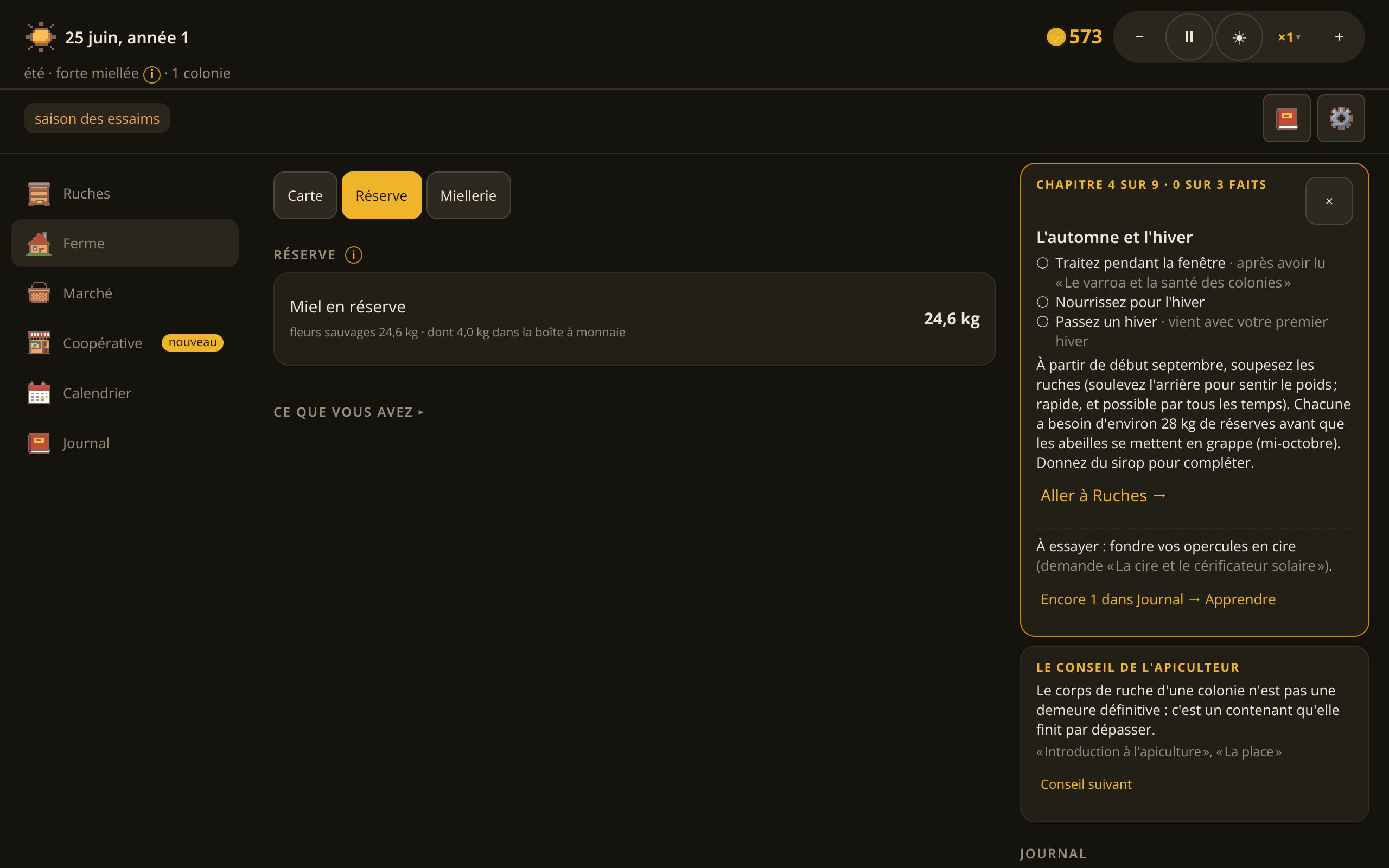Viewport: 1389px width, 868px height.
Task: Switch to the Carte tab
Action: 305,195
